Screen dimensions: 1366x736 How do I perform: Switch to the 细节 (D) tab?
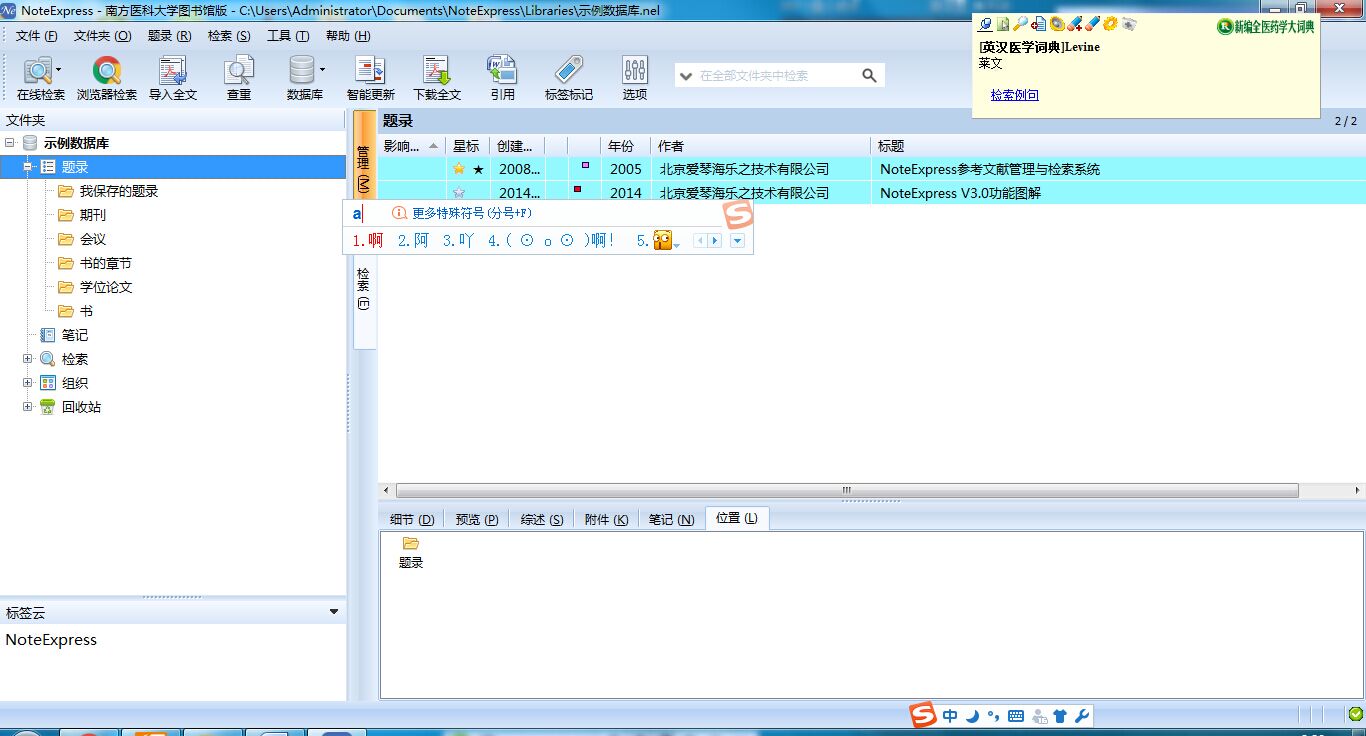click(x=412, y=519)
